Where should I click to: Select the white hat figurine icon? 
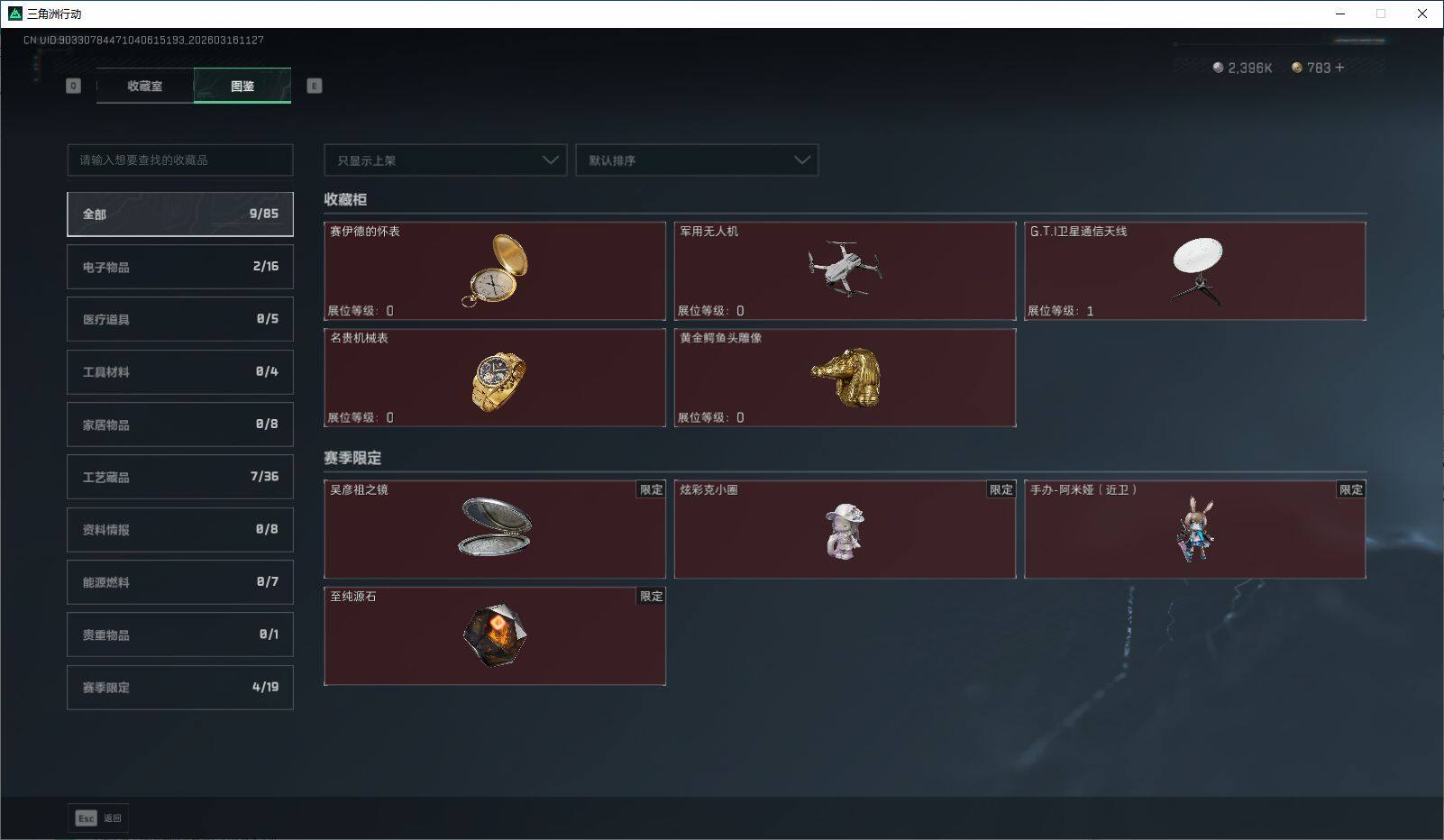(x=845, y=531)
